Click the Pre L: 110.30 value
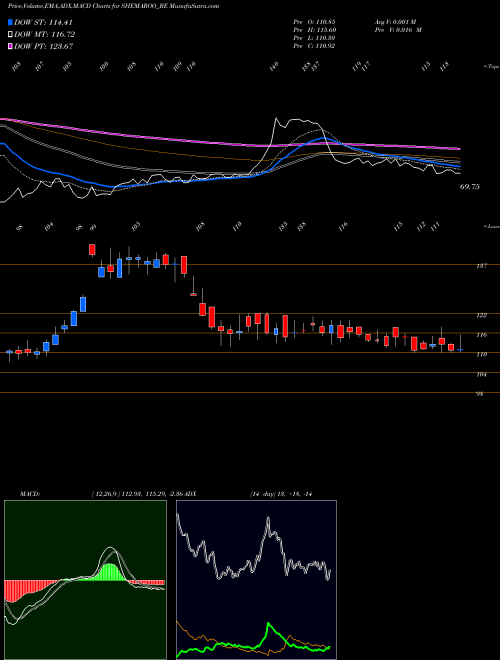Screen dimensions: 500x660 (314, 38)
